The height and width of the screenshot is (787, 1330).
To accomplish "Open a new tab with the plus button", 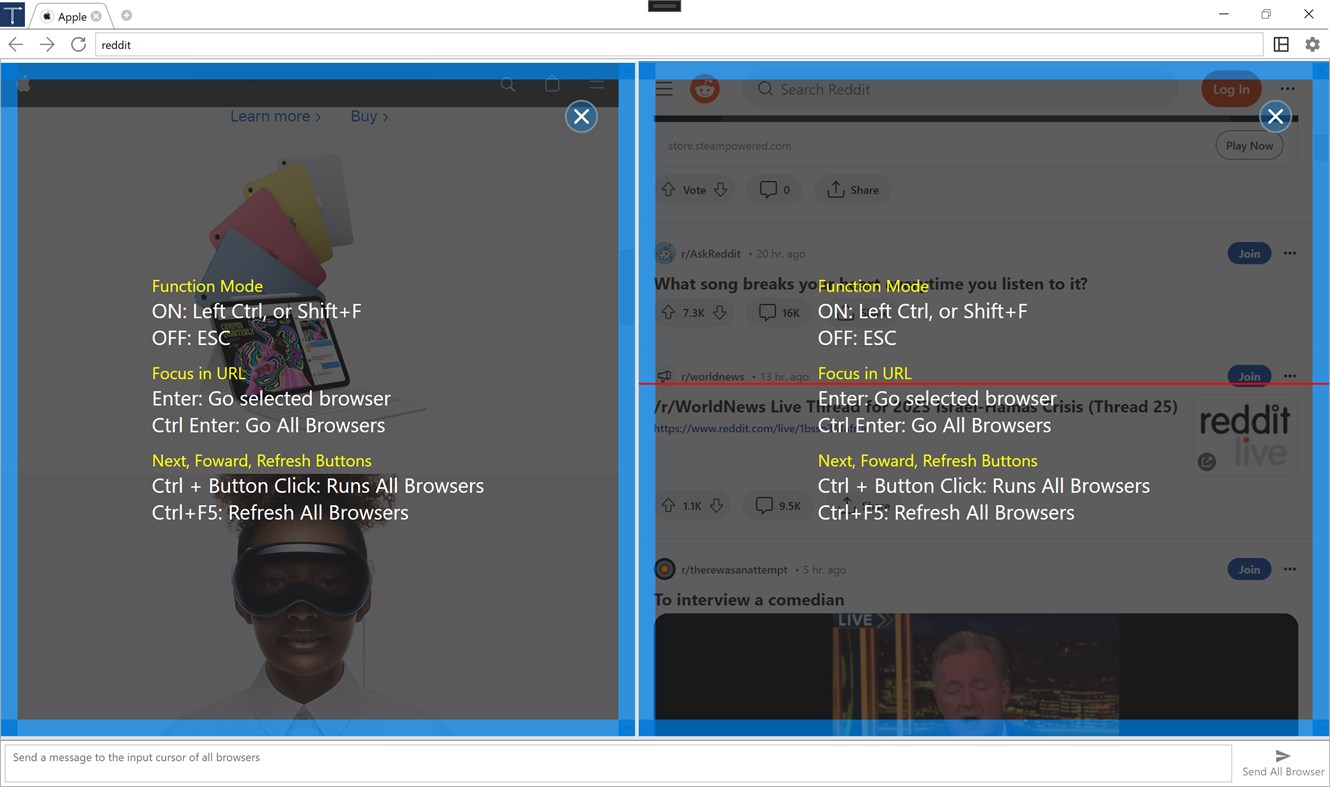I will click(x=126, y=16).
